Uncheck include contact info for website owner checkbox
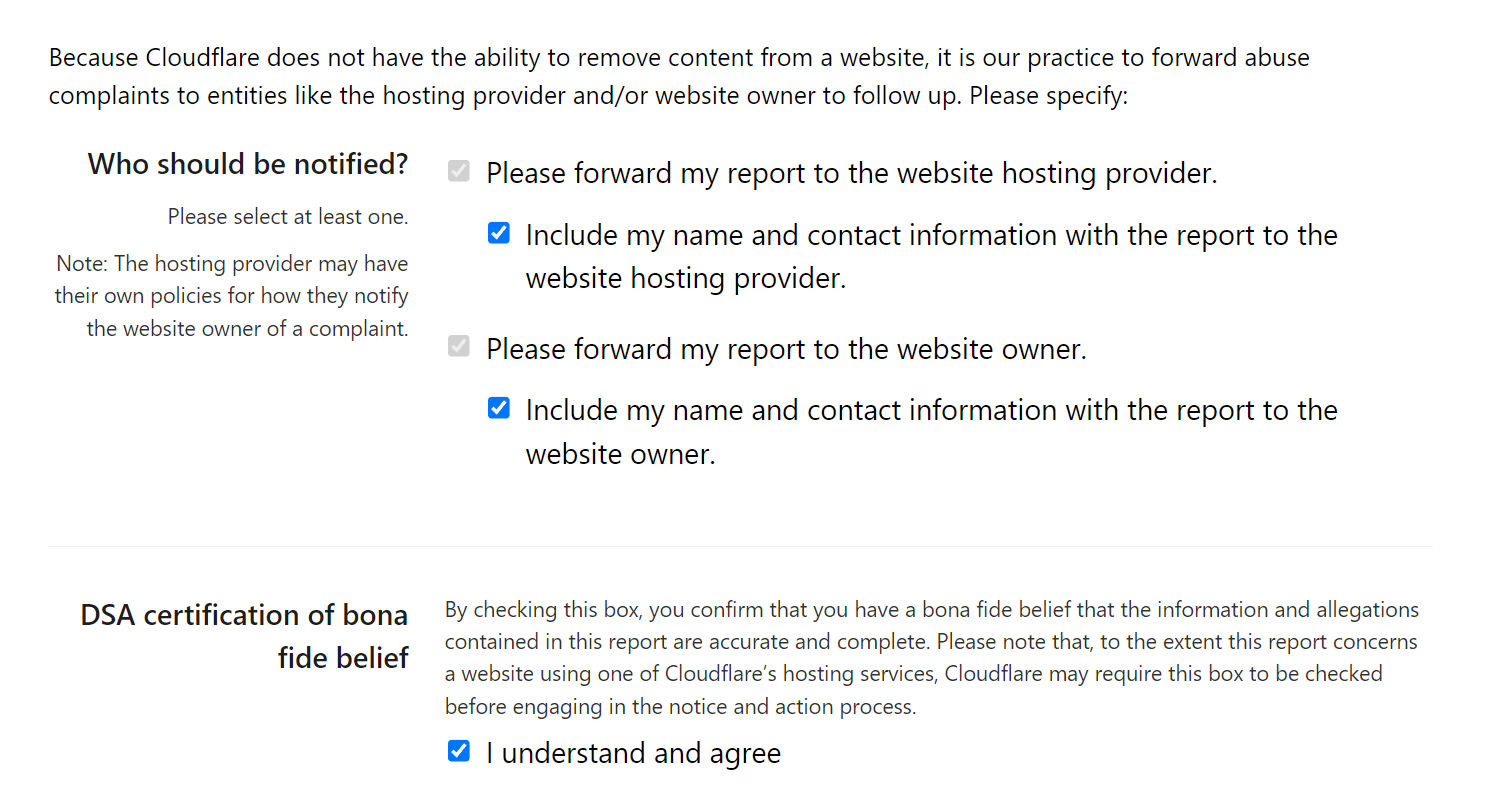 [x=498, y=409]
